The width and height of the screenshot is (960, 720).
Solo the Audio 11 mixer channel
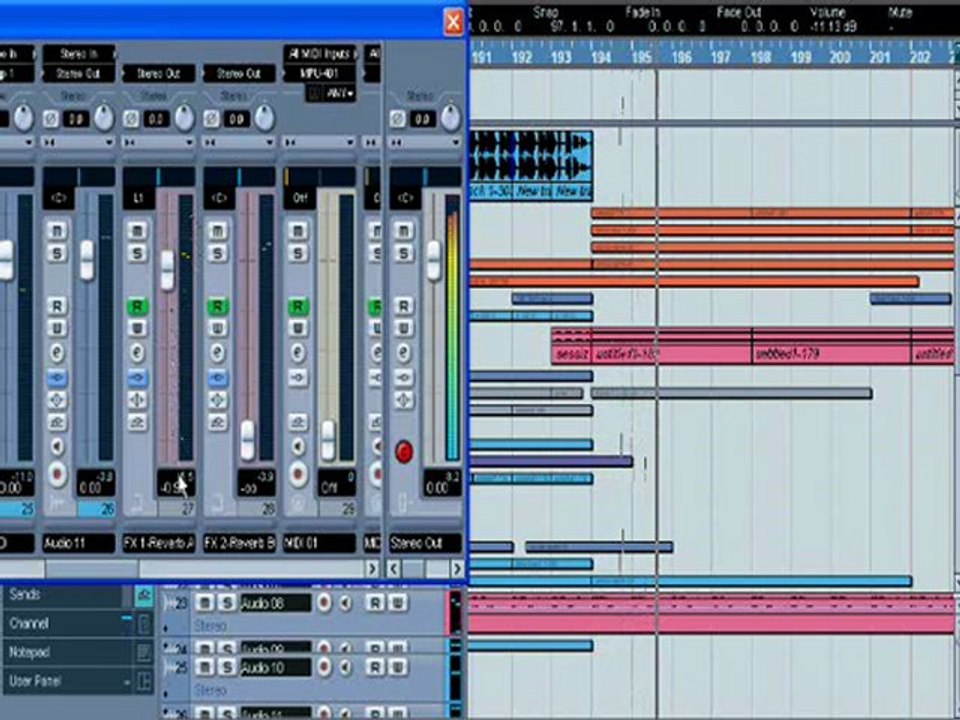pos(57,253)
